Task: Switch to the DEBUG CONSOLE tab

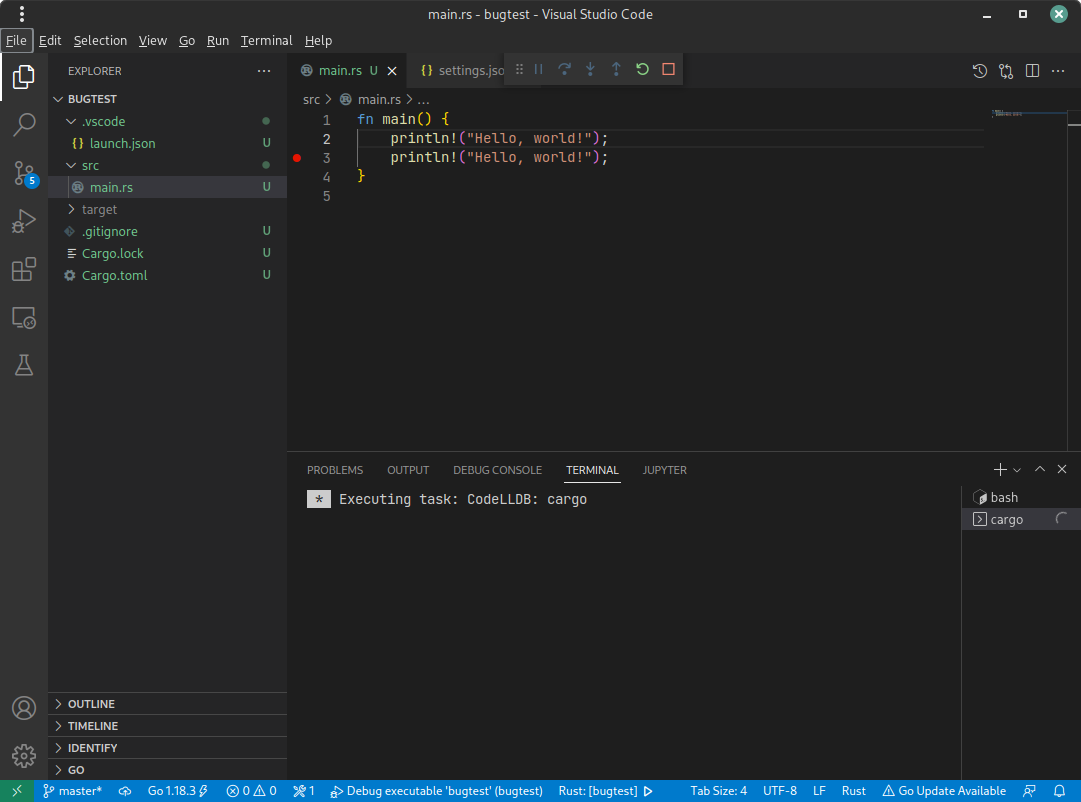Action: [497, 470]
